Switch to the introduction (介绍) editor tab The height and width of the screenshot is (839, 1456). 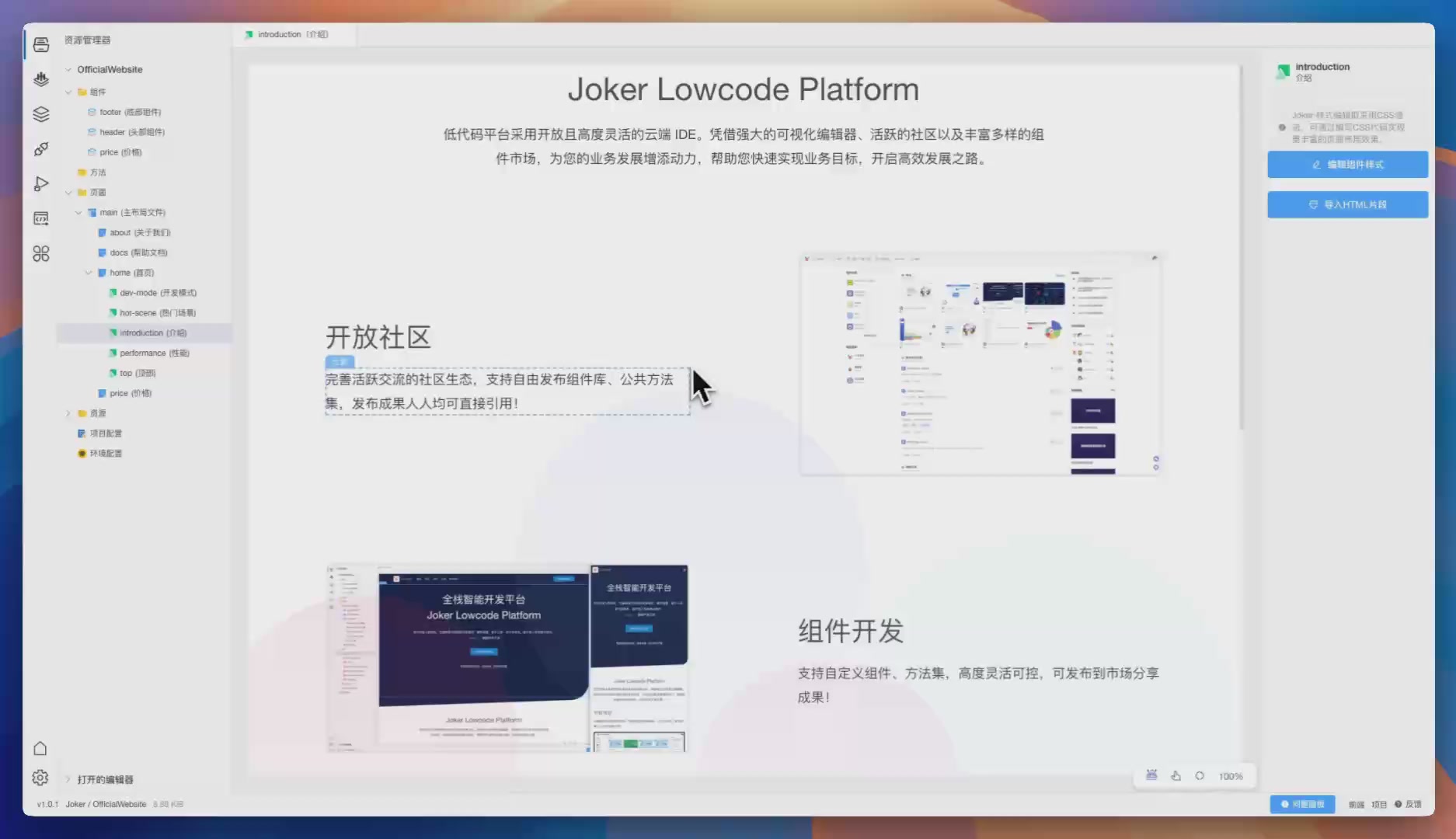coord(294,34)
